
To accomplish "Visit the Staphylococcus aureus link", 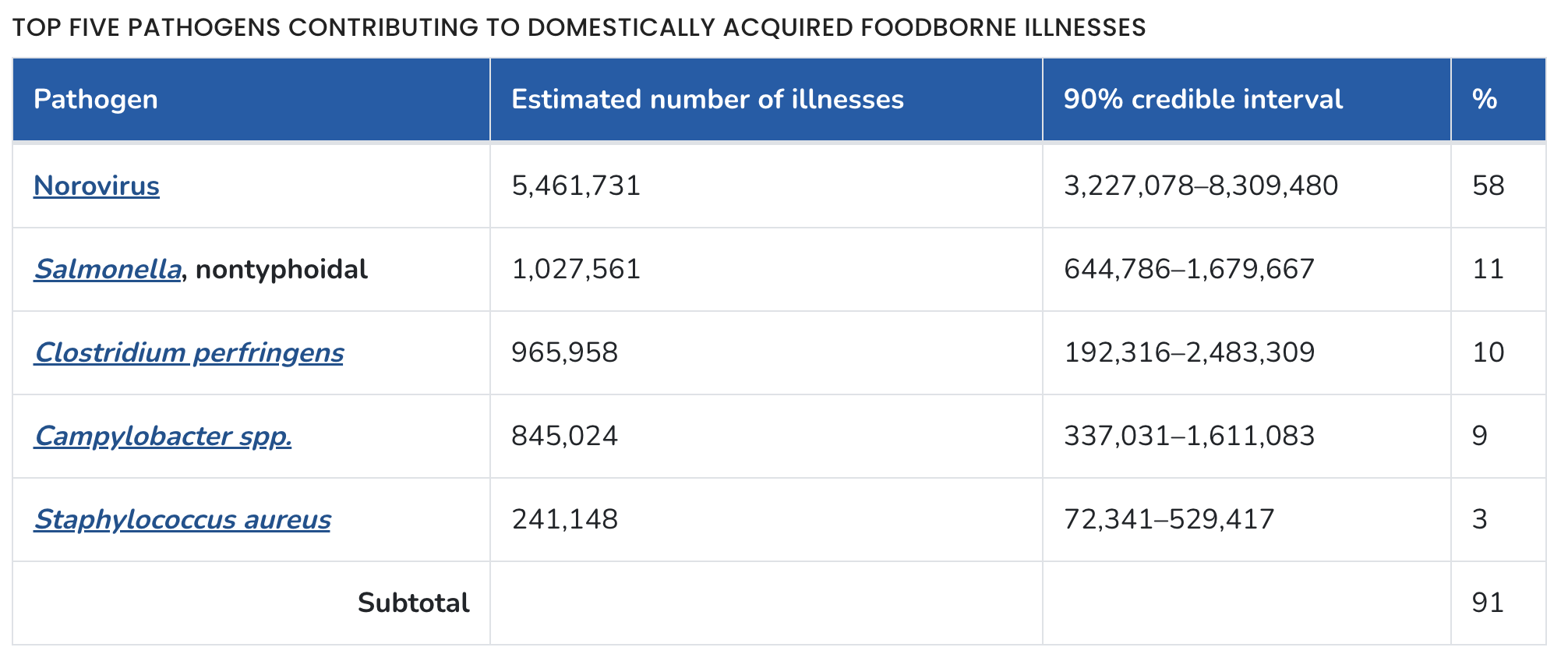I will 182,520.
